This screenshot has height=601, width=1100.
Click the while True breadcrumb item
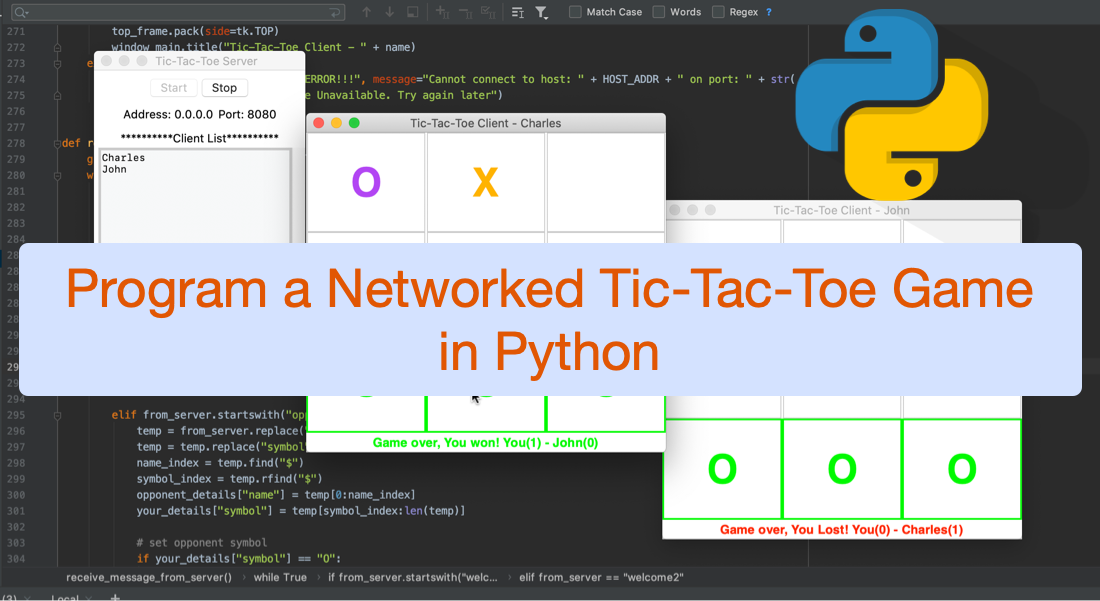(x=280, y=577)
